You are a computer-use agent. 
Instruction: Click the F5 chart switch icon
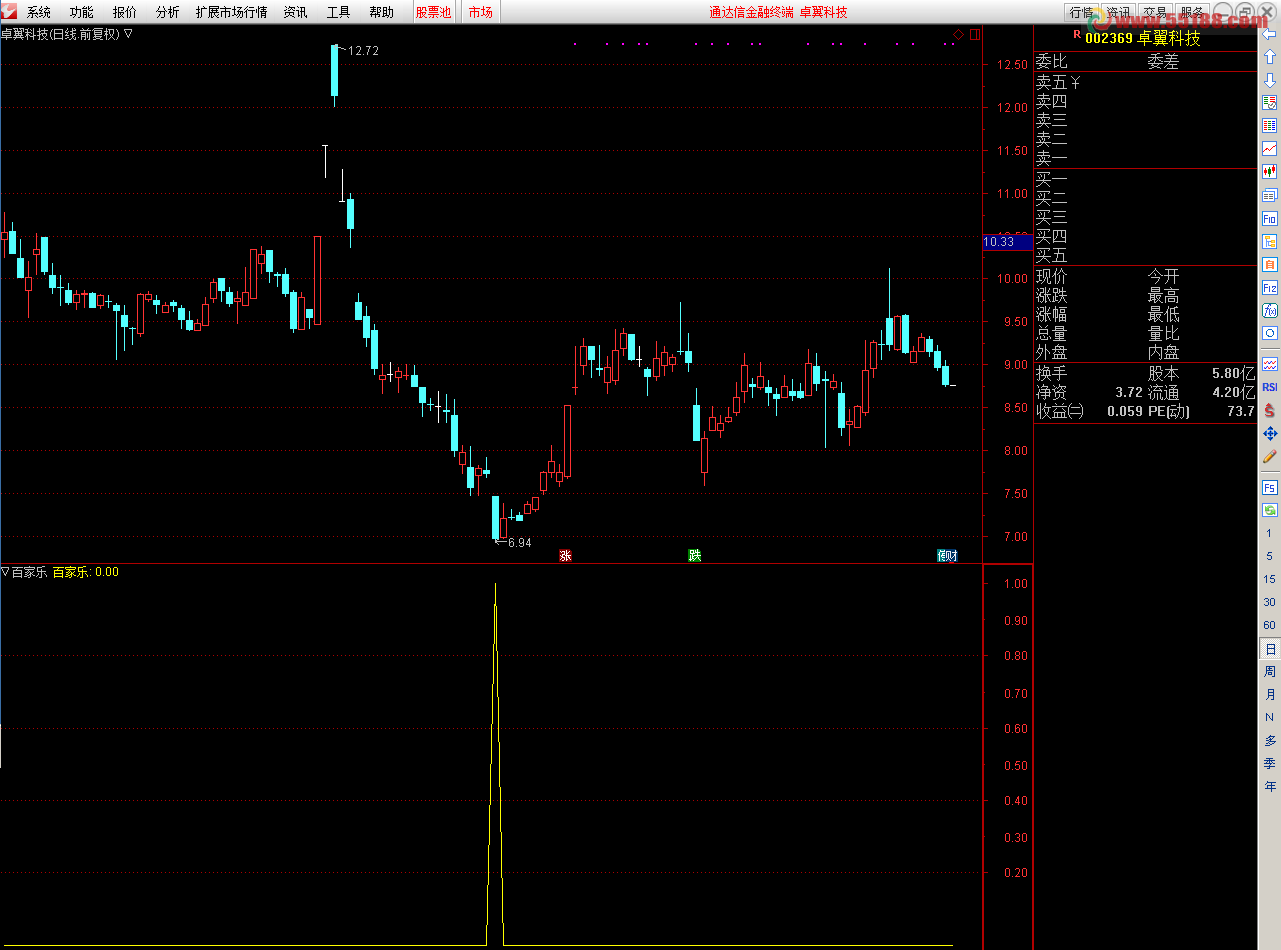(1270, 488)
